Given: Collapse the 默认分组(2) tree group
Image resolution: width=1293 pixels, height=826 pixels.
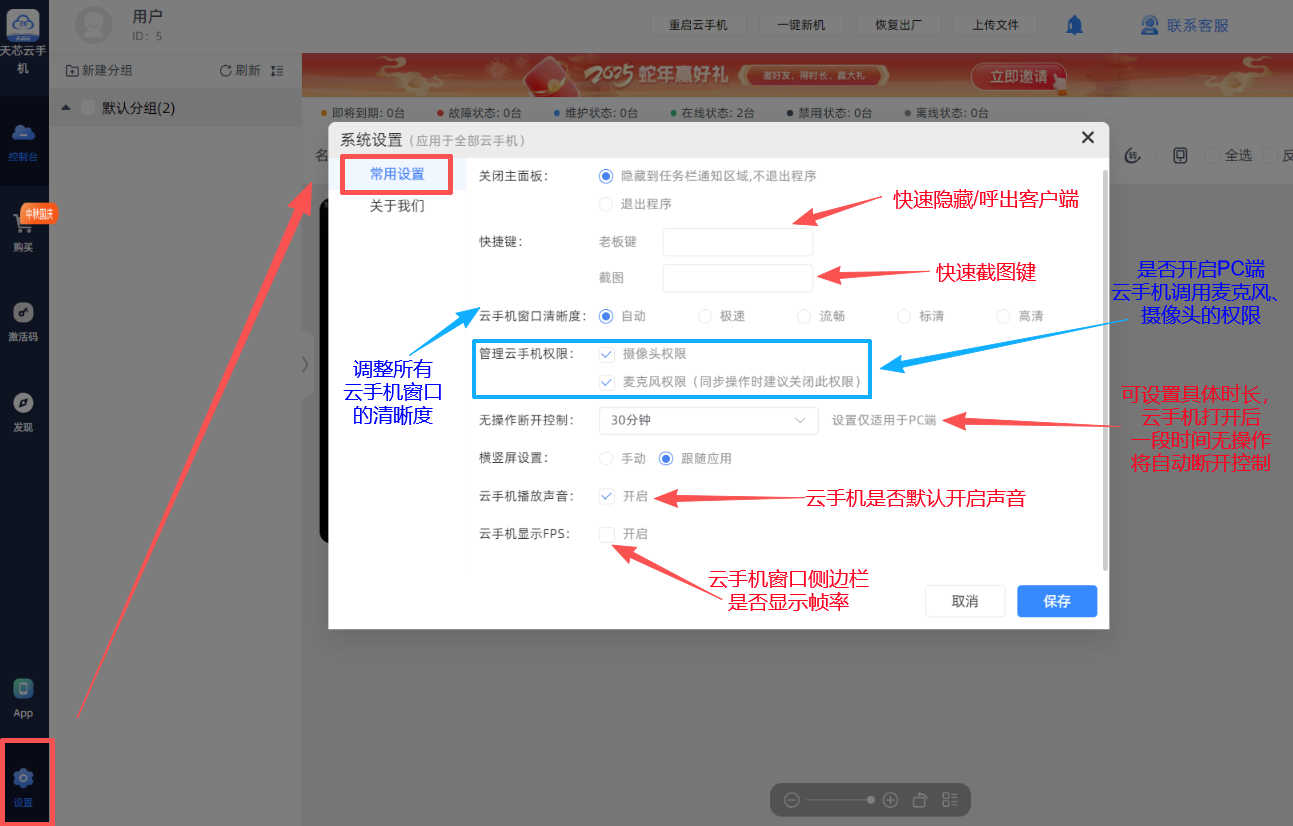Looking at the screenshot, I should 65,108.
